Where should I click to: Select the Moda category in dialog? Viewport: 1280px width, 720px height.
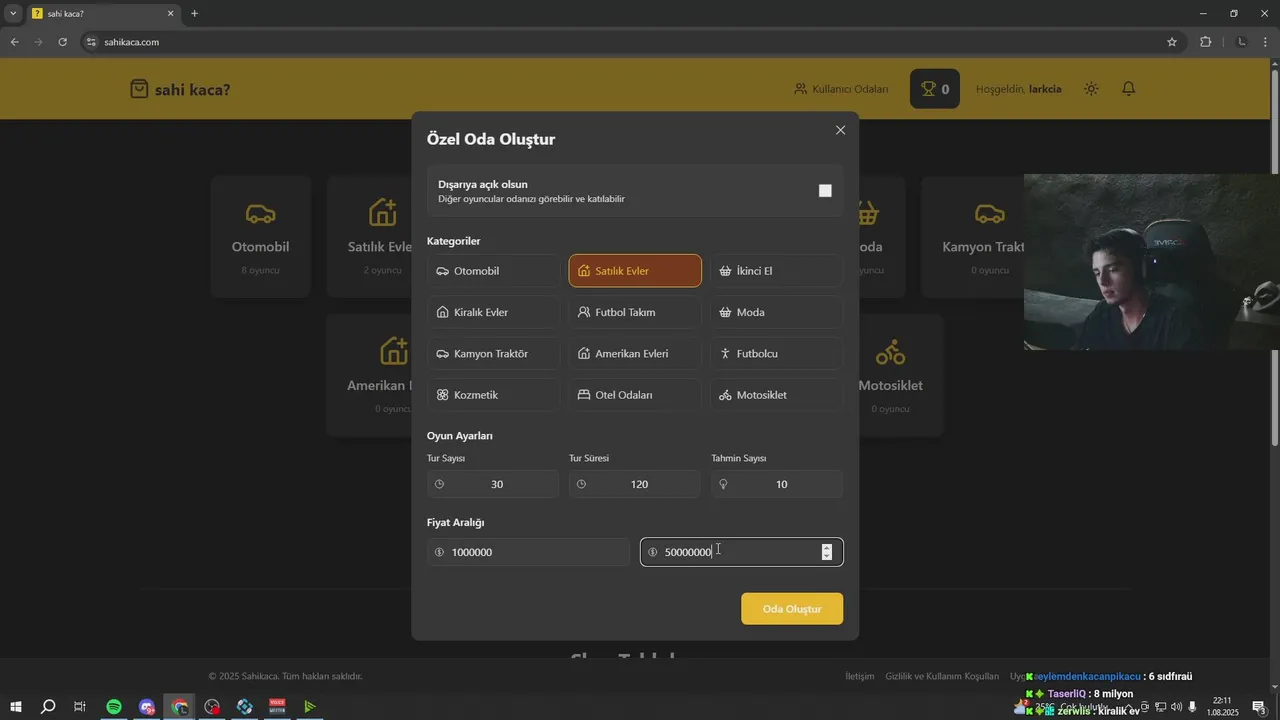[777, 312]
